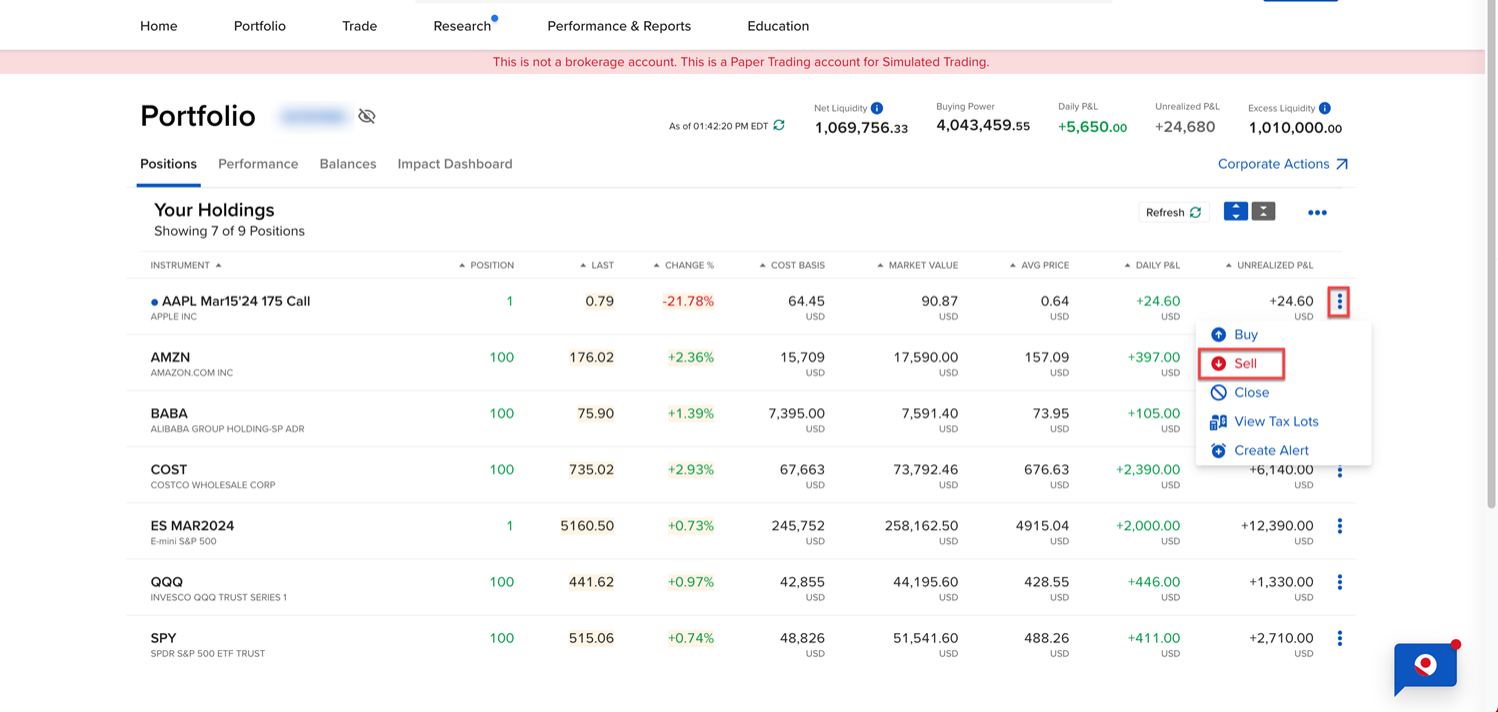Click SPY daily P&L +411.00
1498x712 pixels.
1154,638
